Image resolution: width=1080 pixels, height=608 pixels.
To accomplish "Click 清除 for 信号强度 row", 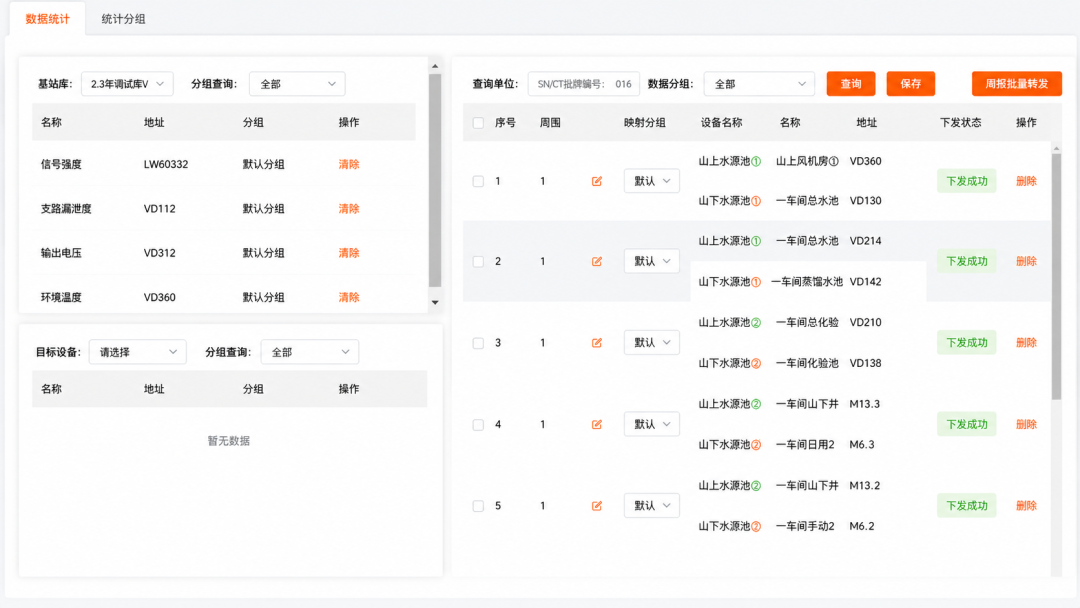I will [349, 164].
